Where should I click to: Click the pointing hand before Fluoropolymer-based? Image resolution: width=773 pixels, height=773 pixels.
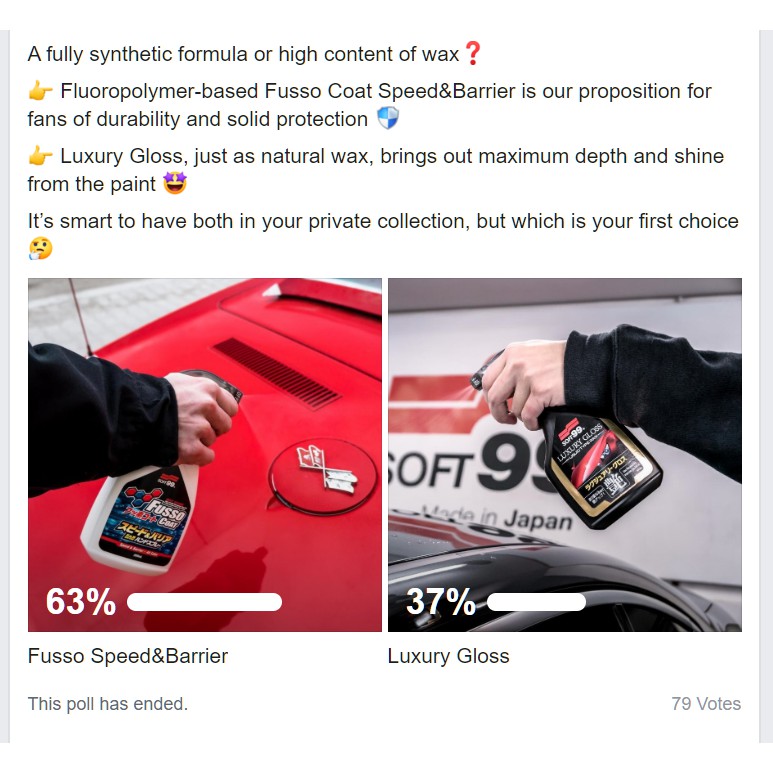click(40, 91)
